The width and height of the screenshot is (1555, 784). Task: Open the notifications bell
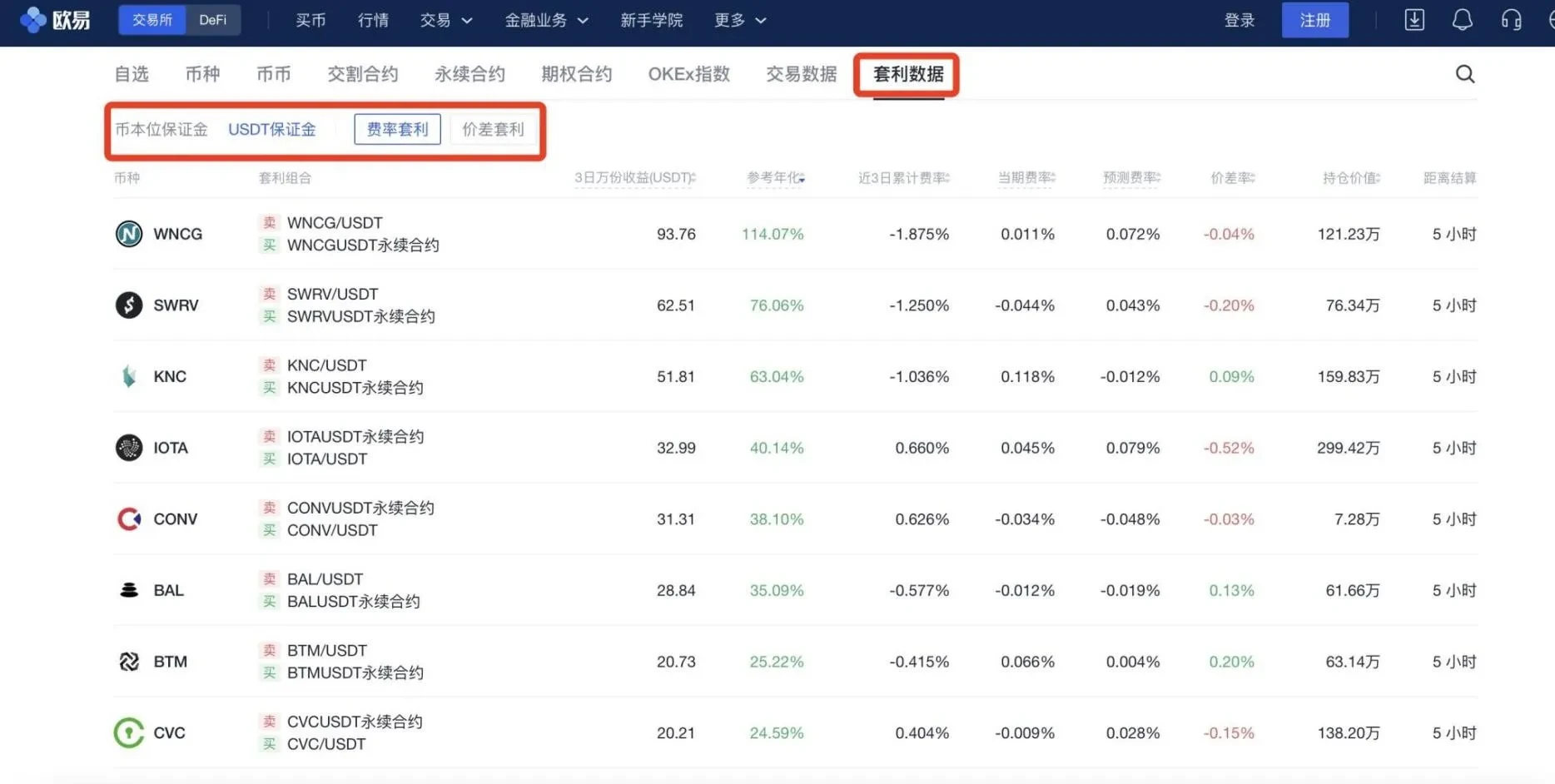[x=1462, y=20]
